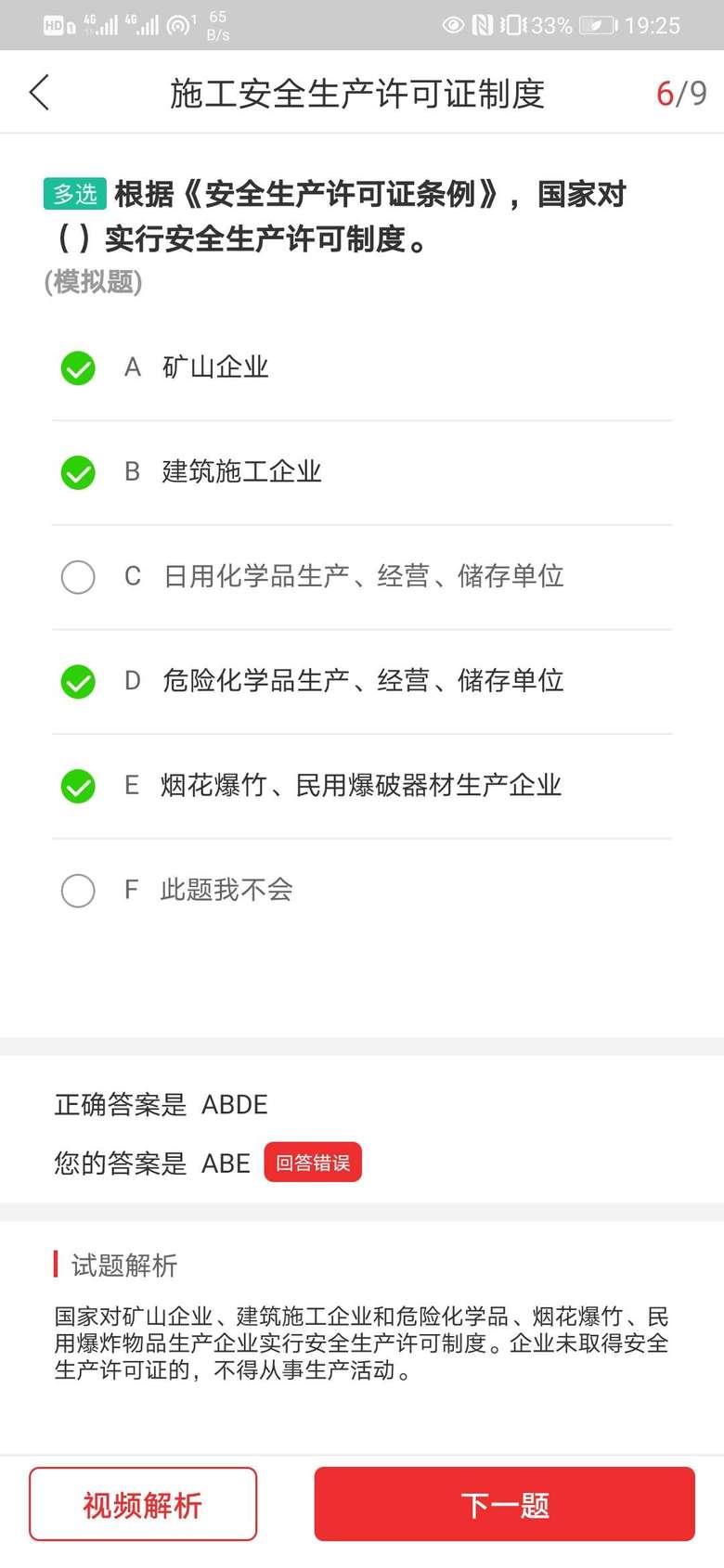
Task: Tap the NFC status bar icon
Action: pyautogui.click(x=482, y=25)
